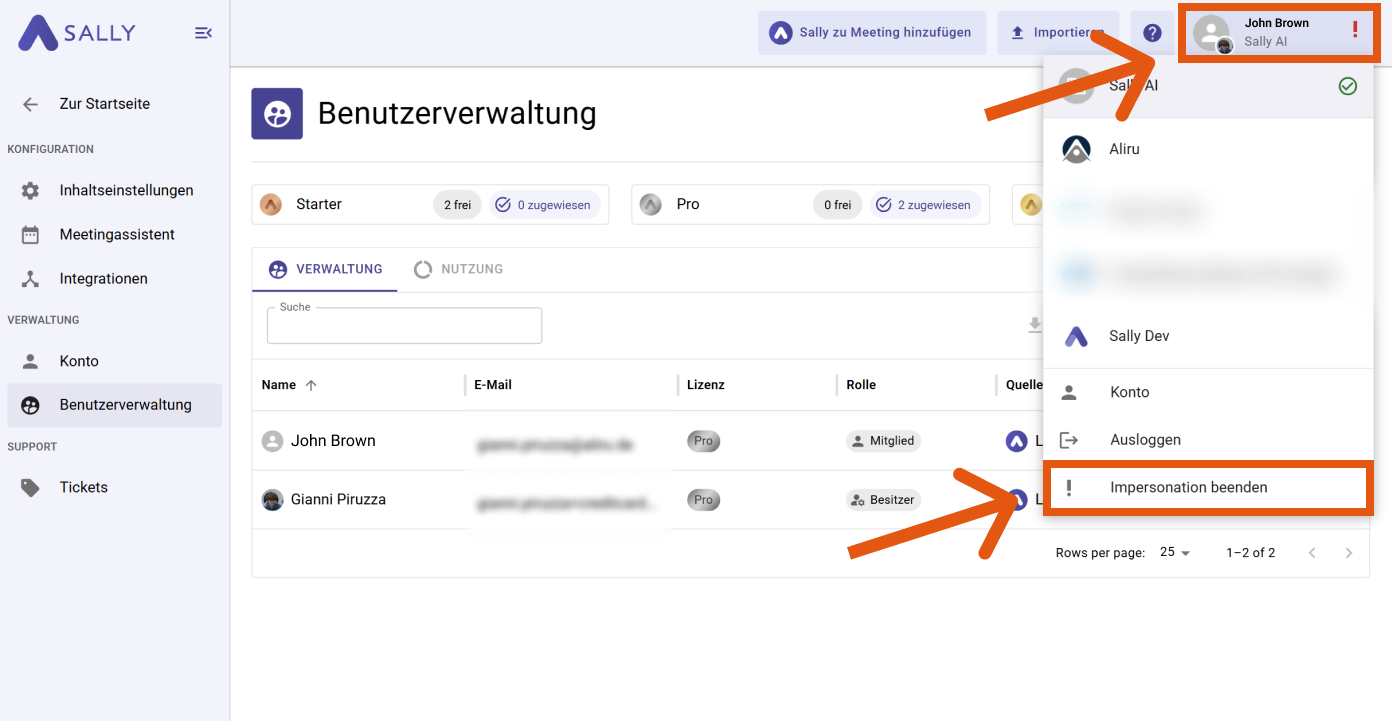Image resolution: width=1392 pixels, height=721 pixels.
Task: Click the Importieren button
Action: click(1057, 33)
